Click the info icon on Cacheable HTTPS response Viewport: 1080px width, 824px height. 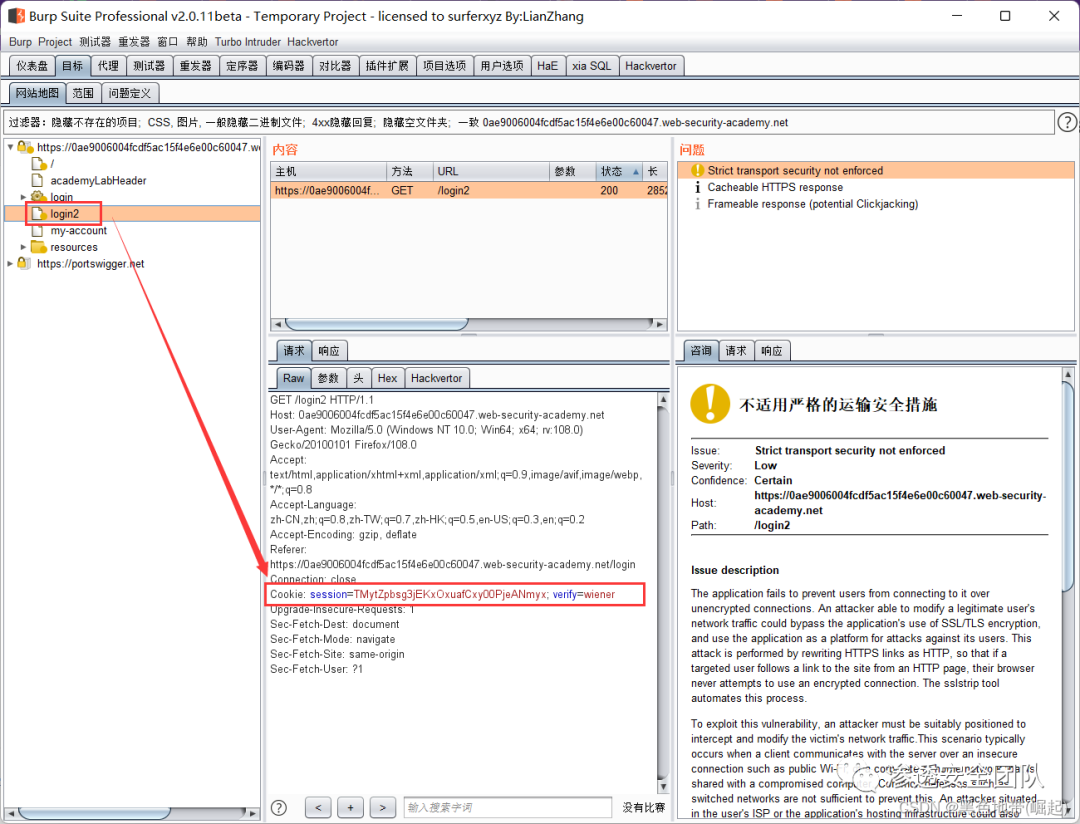(x=698, y=187)
